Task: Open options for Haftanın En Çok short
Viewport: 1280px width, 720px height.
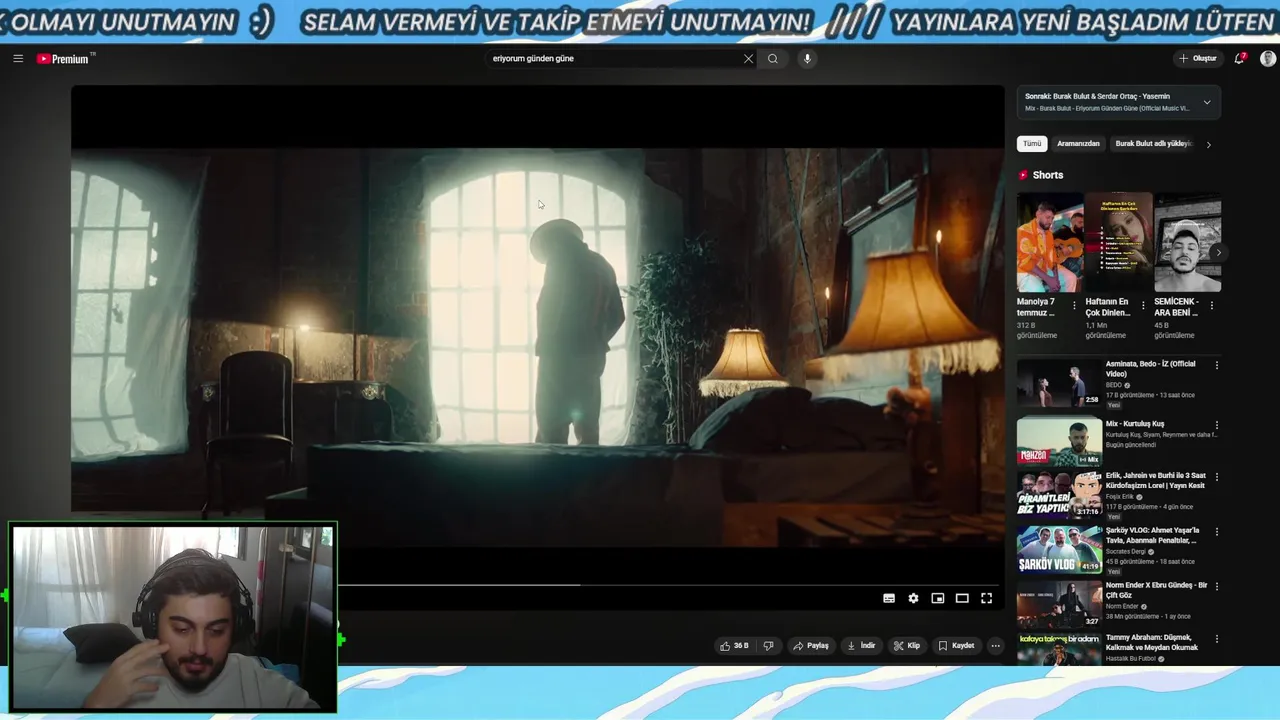Action: (1143, 306)
